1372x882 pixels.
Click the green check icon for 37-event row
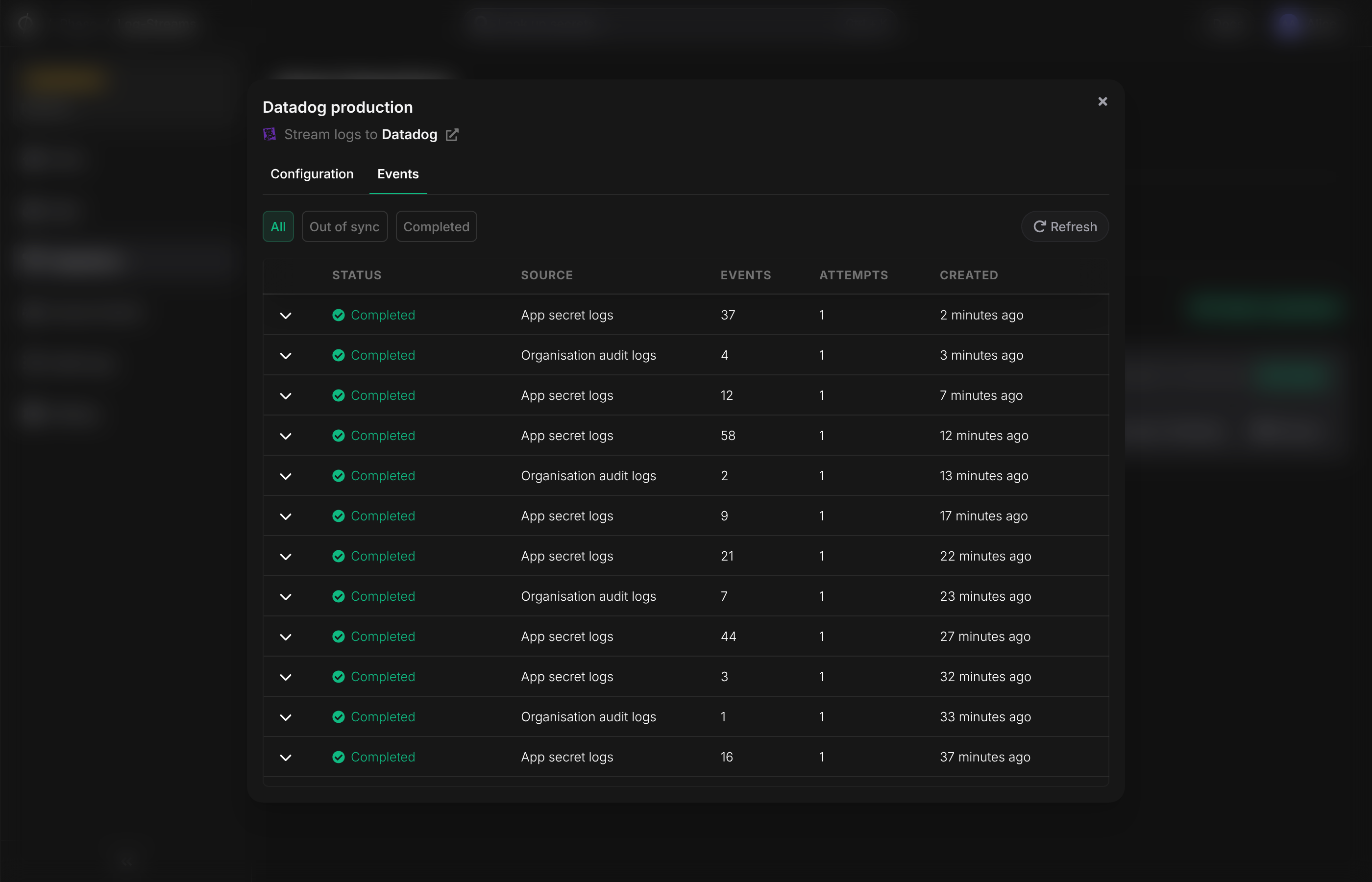coord(339,315)
